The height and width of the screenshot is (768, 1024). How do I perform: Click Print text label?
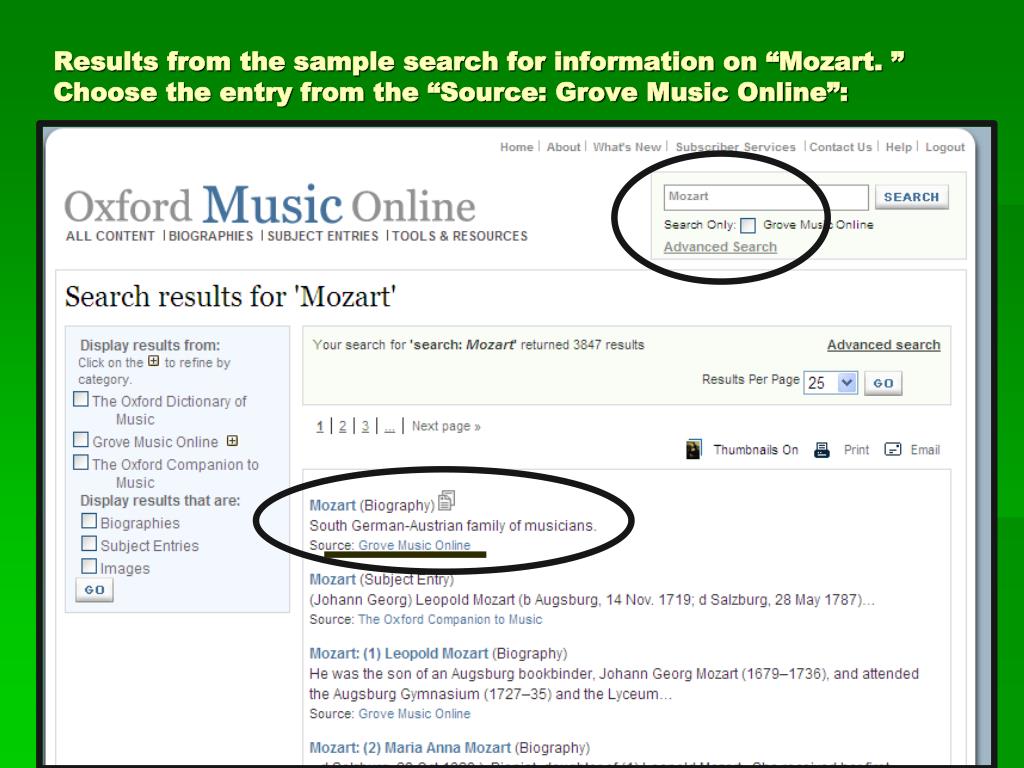pos(856,450)
